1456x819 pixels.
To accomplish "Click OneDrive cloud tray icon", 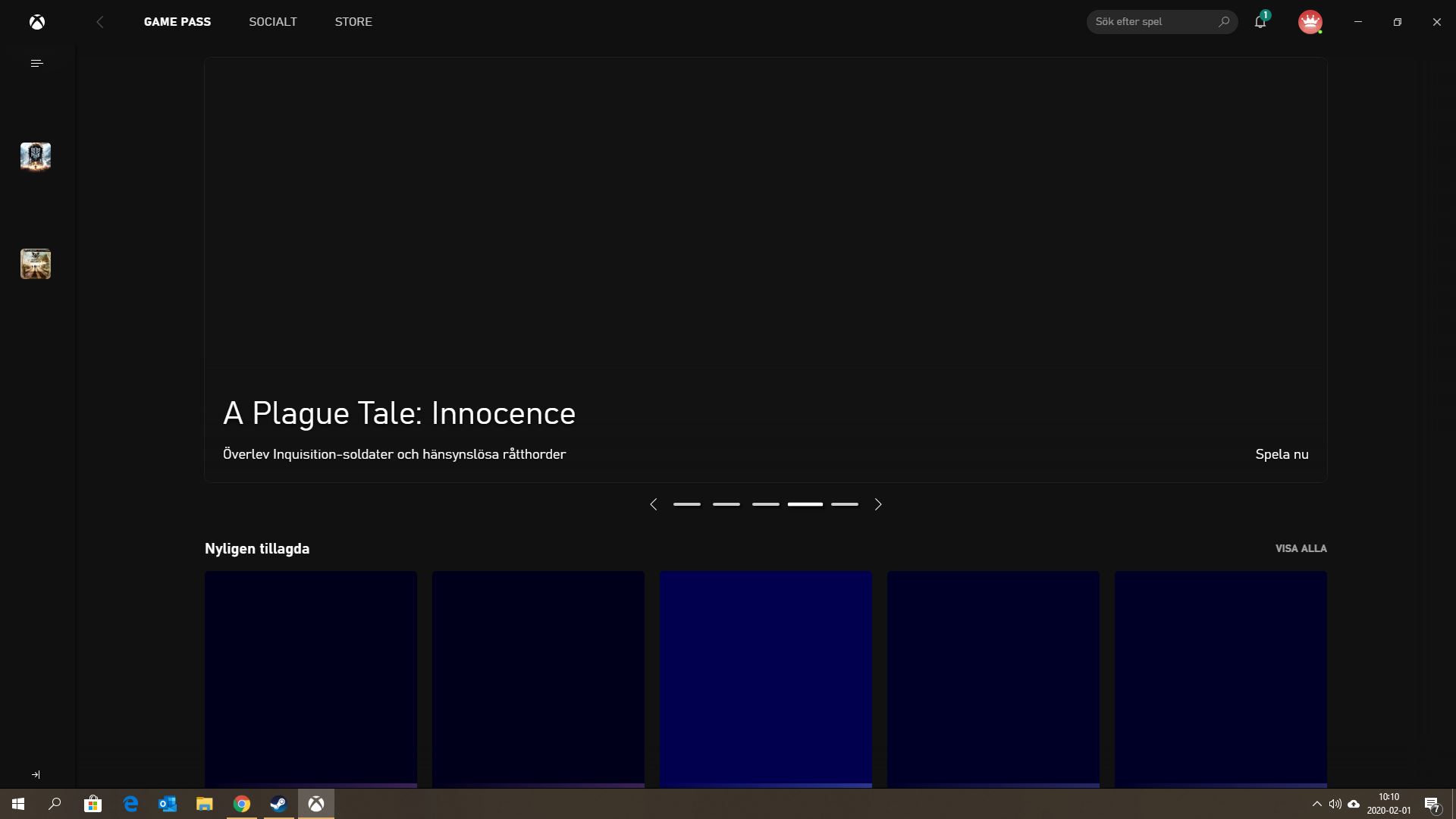I will coord(1354,804).
